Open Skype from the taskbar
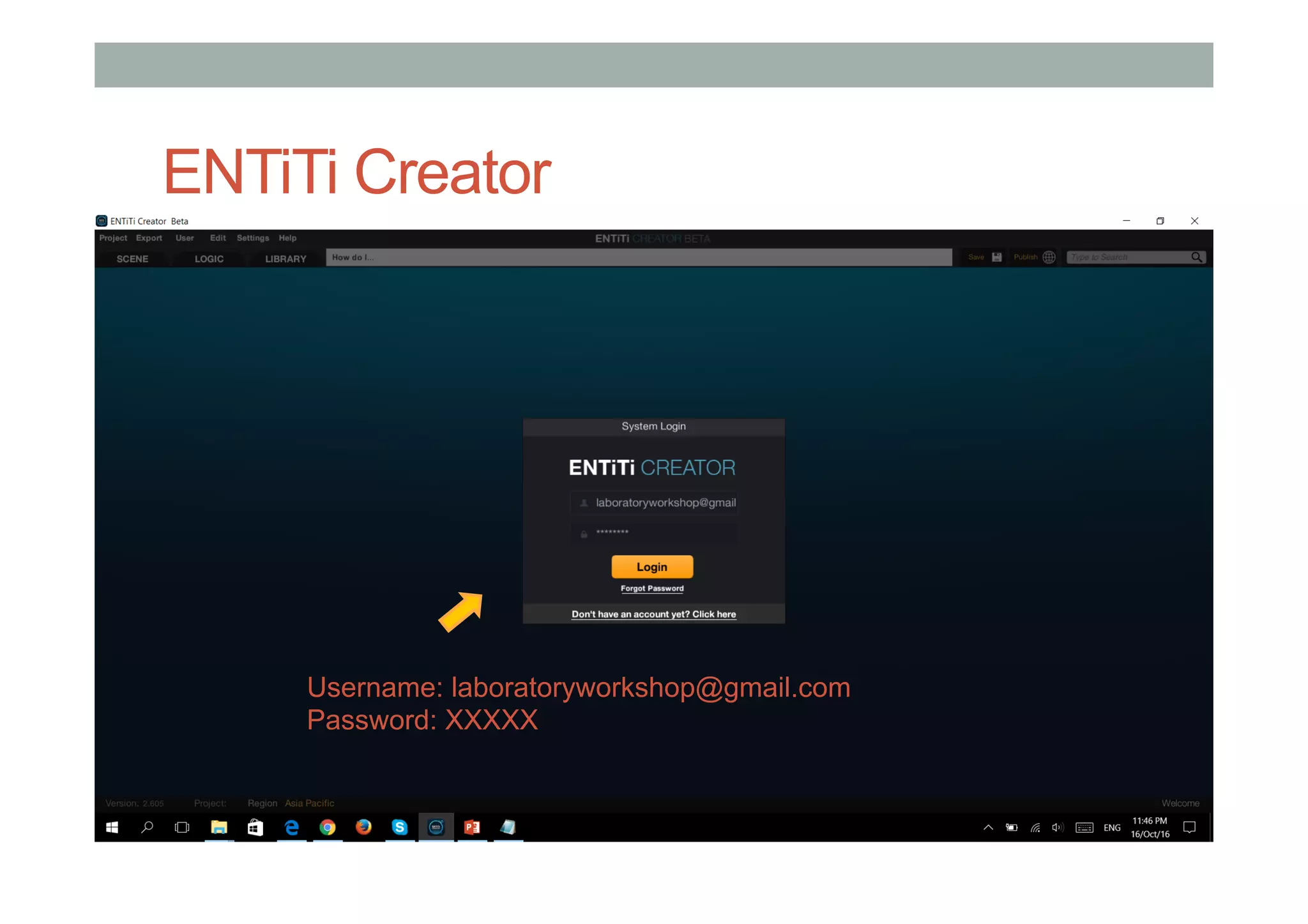This screenshot has height=924, width=1308. (x=400, y=828)
